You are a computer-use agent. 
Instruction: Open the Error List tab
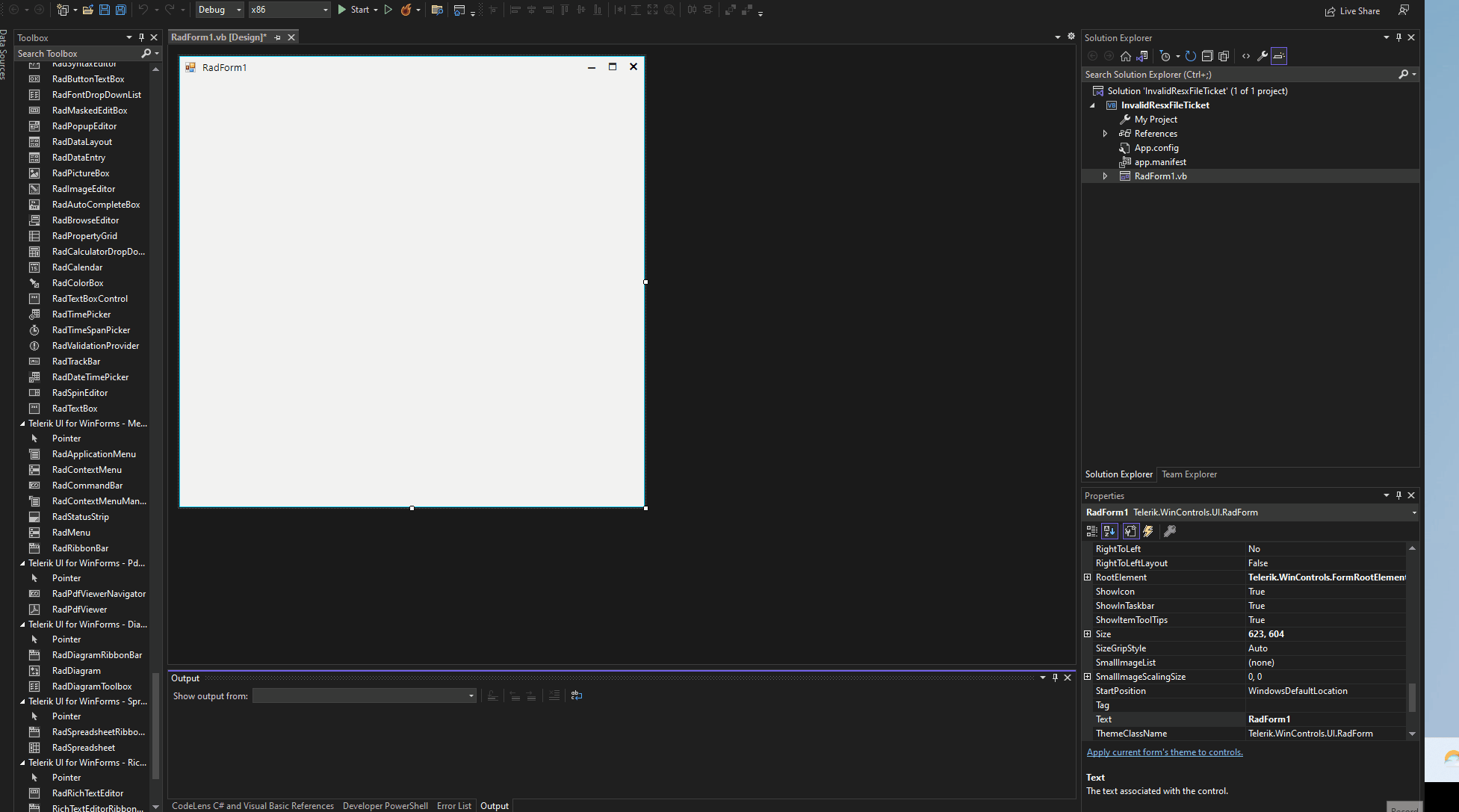453,806
